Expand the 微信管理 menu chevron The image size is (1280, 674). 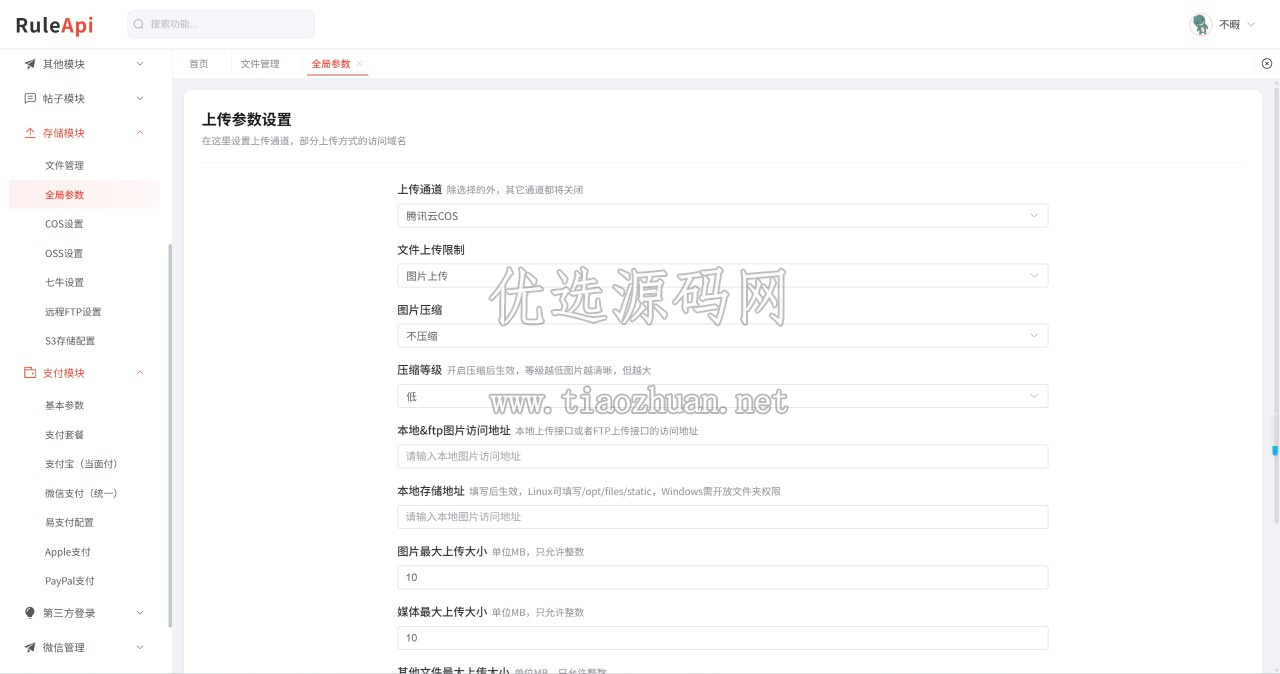pyautogui.click(x=140, y=647)
